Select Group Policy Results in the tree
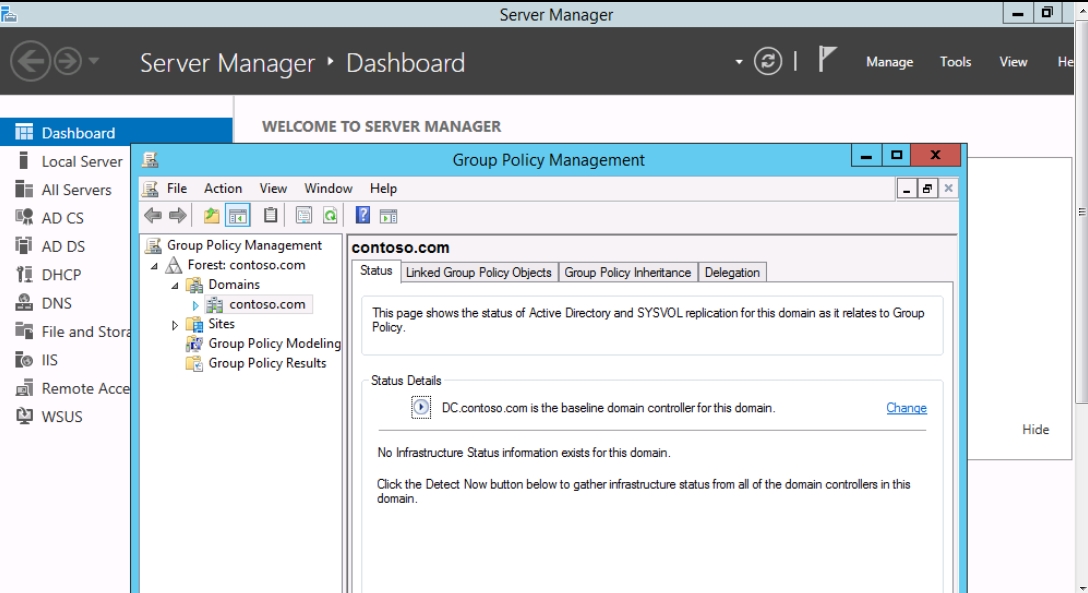This screenshot has width=1088, height=593. 267,363
